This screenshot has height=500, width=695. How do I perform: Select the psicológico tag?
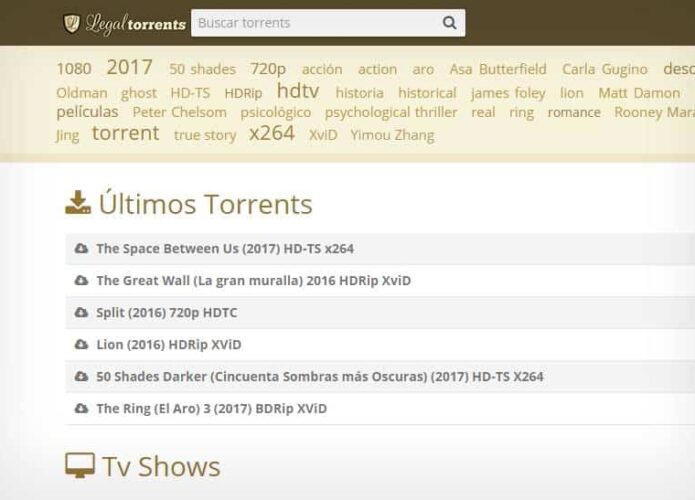click(x=276, y=113)
